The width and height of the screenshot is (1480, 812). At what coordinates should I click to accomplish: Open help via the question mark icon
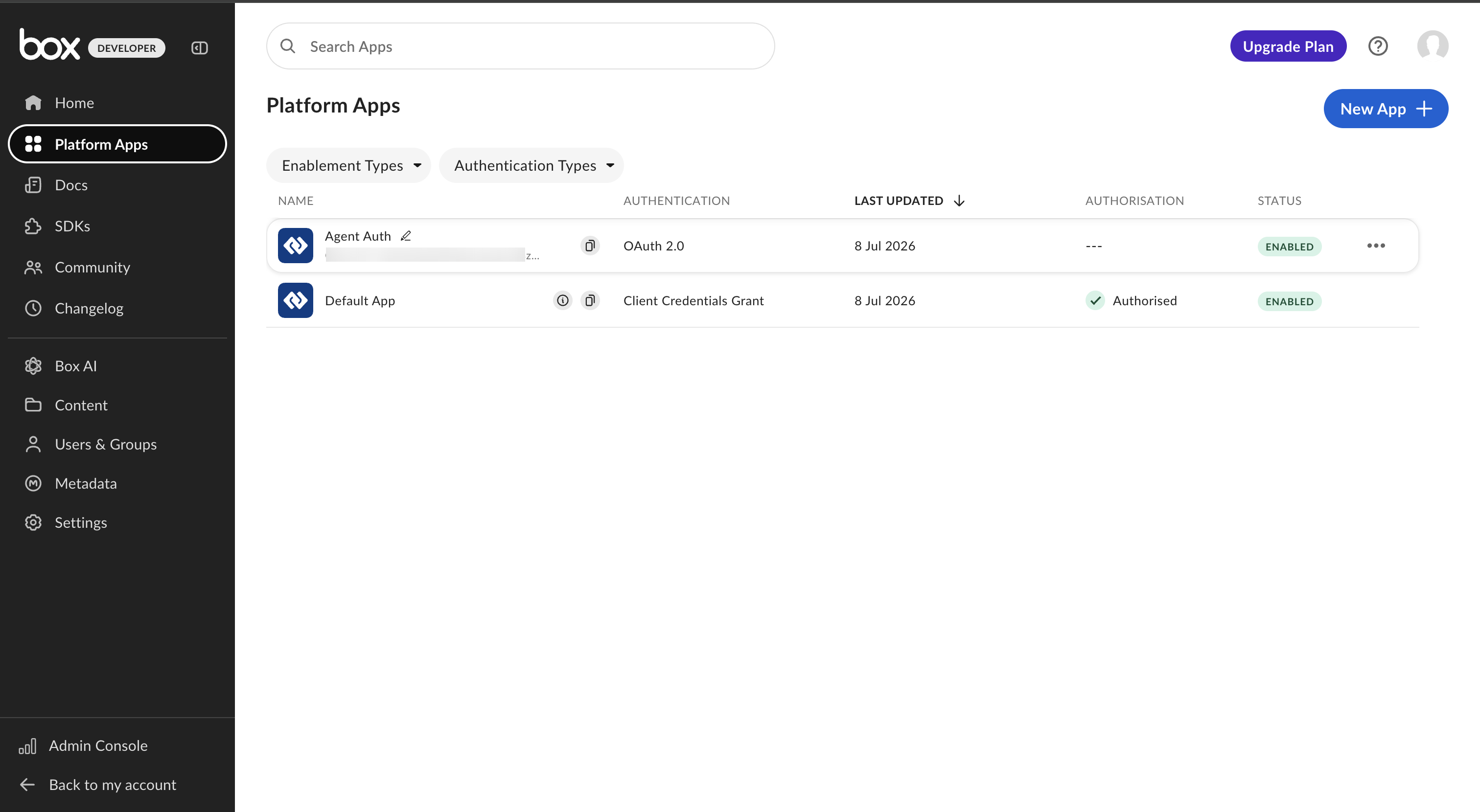coord(1378,46)
